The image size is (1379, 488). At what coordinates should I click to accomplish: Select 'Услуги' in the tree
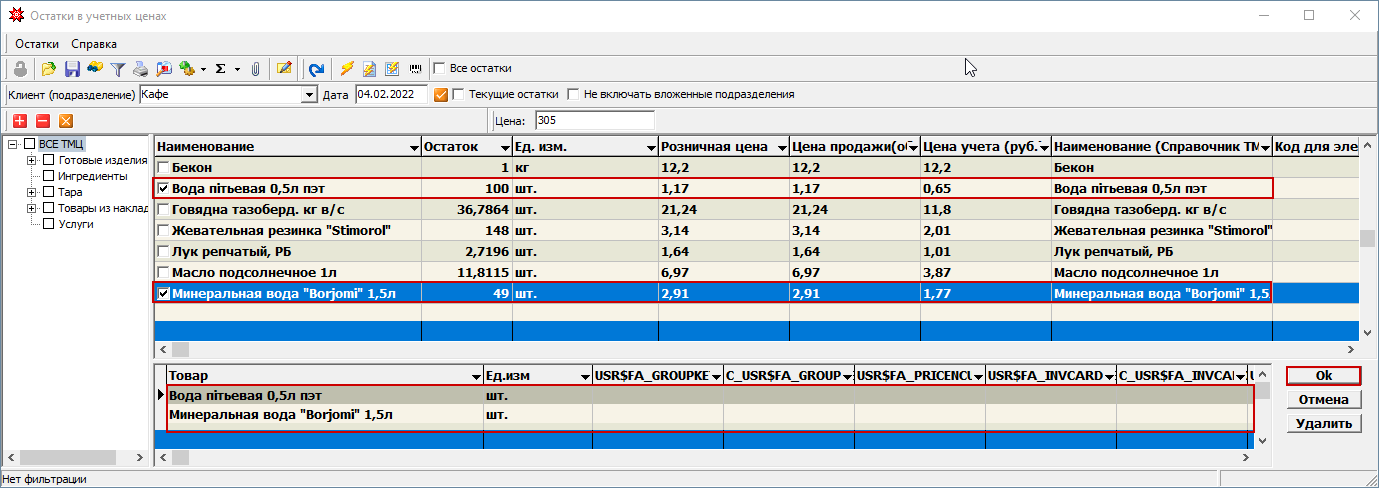point(77,224)
